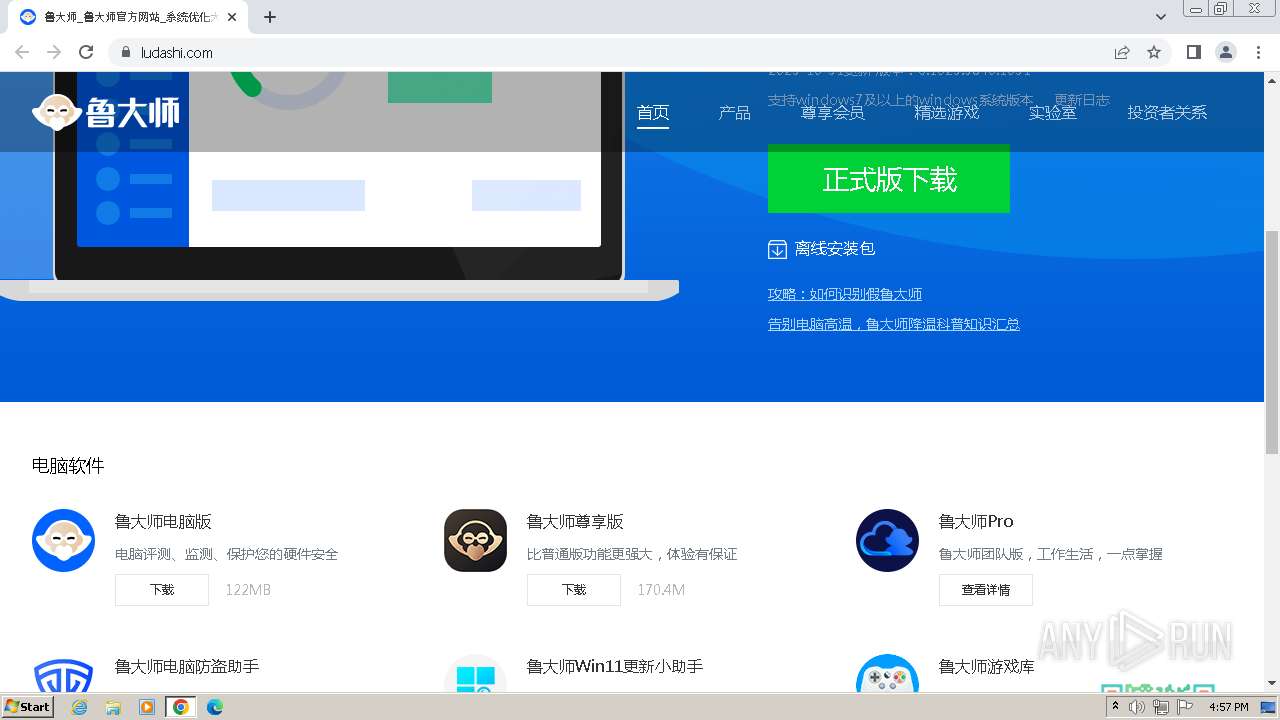Click 查看详情 for 鲁大师Pro

click(986, 590)
